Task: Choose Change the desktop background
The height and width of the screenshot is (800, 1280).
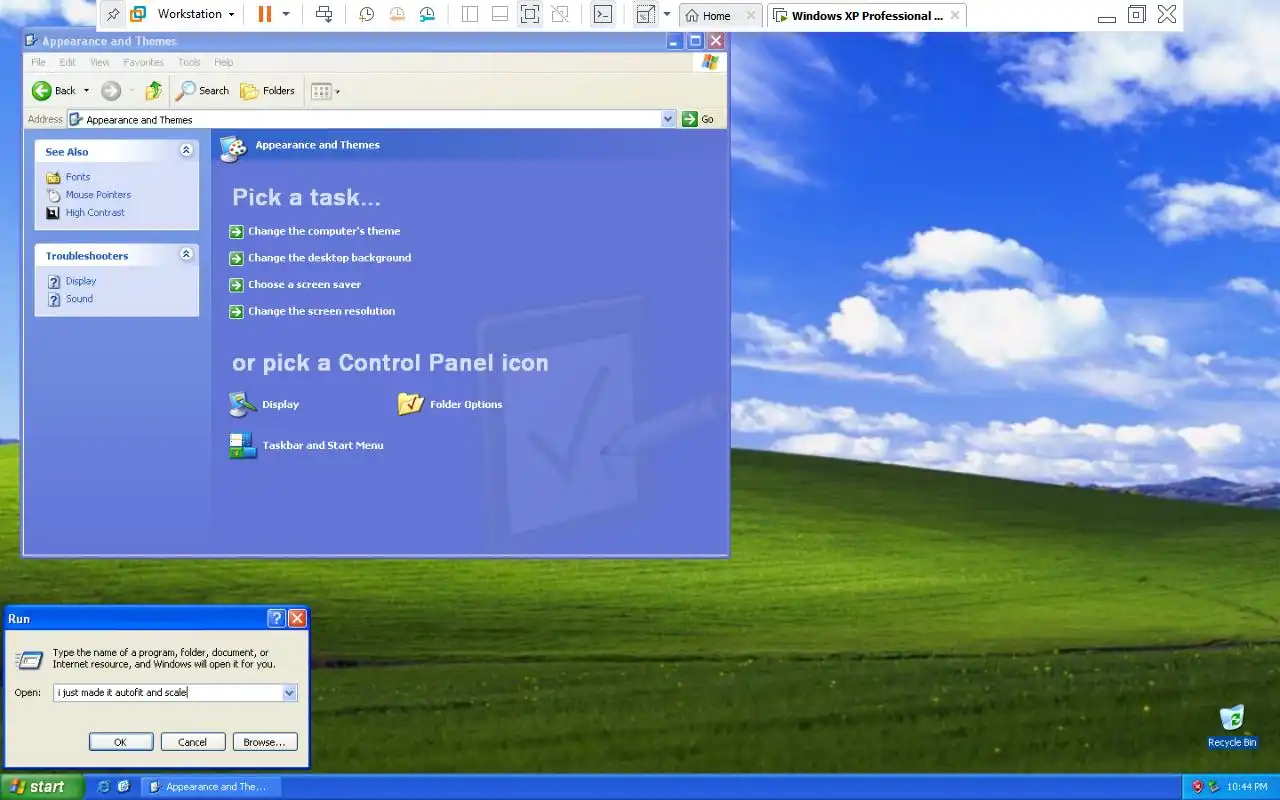Action: click(x=329, y=258)
